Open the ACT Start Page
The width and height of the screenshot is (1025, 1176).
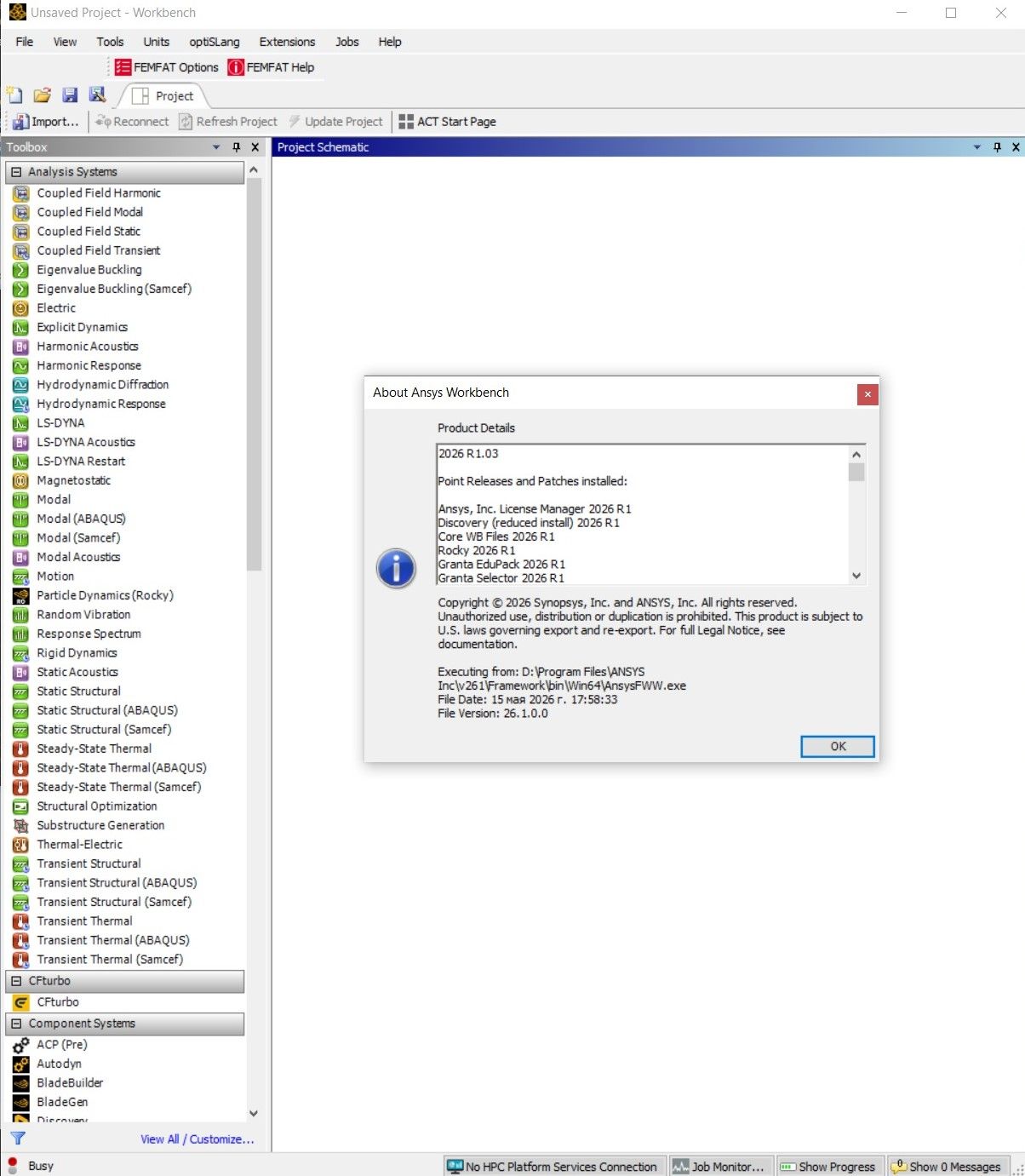point(448,122)
